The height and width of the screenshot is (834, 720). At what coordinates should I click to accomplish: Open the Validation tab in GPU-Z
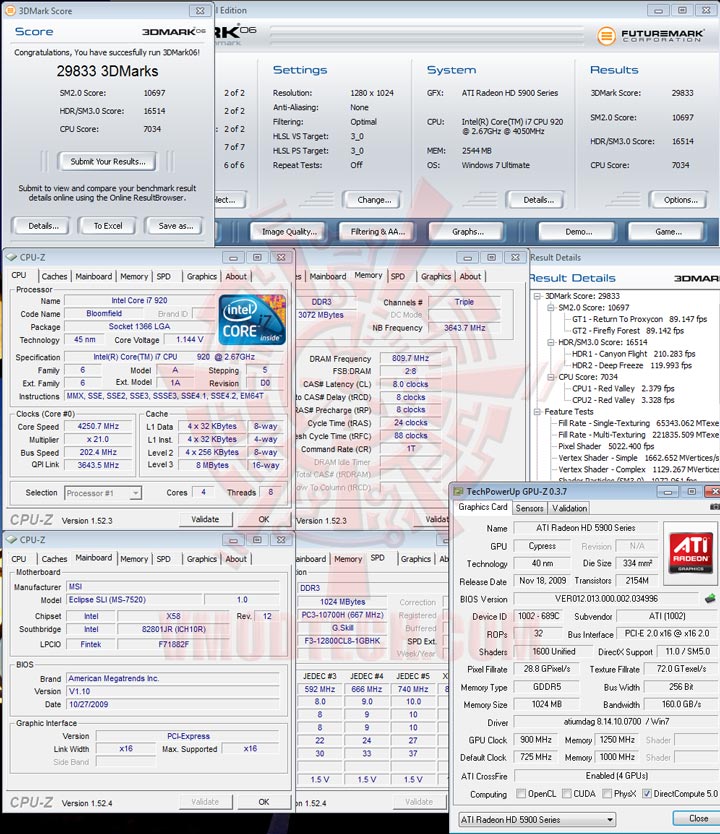570,508
